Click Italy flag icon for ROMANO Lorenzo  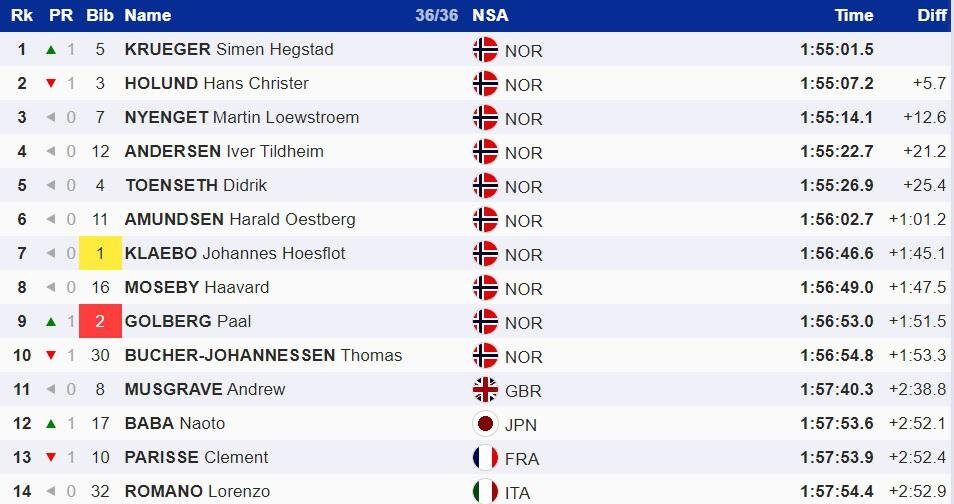tap(485, 491)
